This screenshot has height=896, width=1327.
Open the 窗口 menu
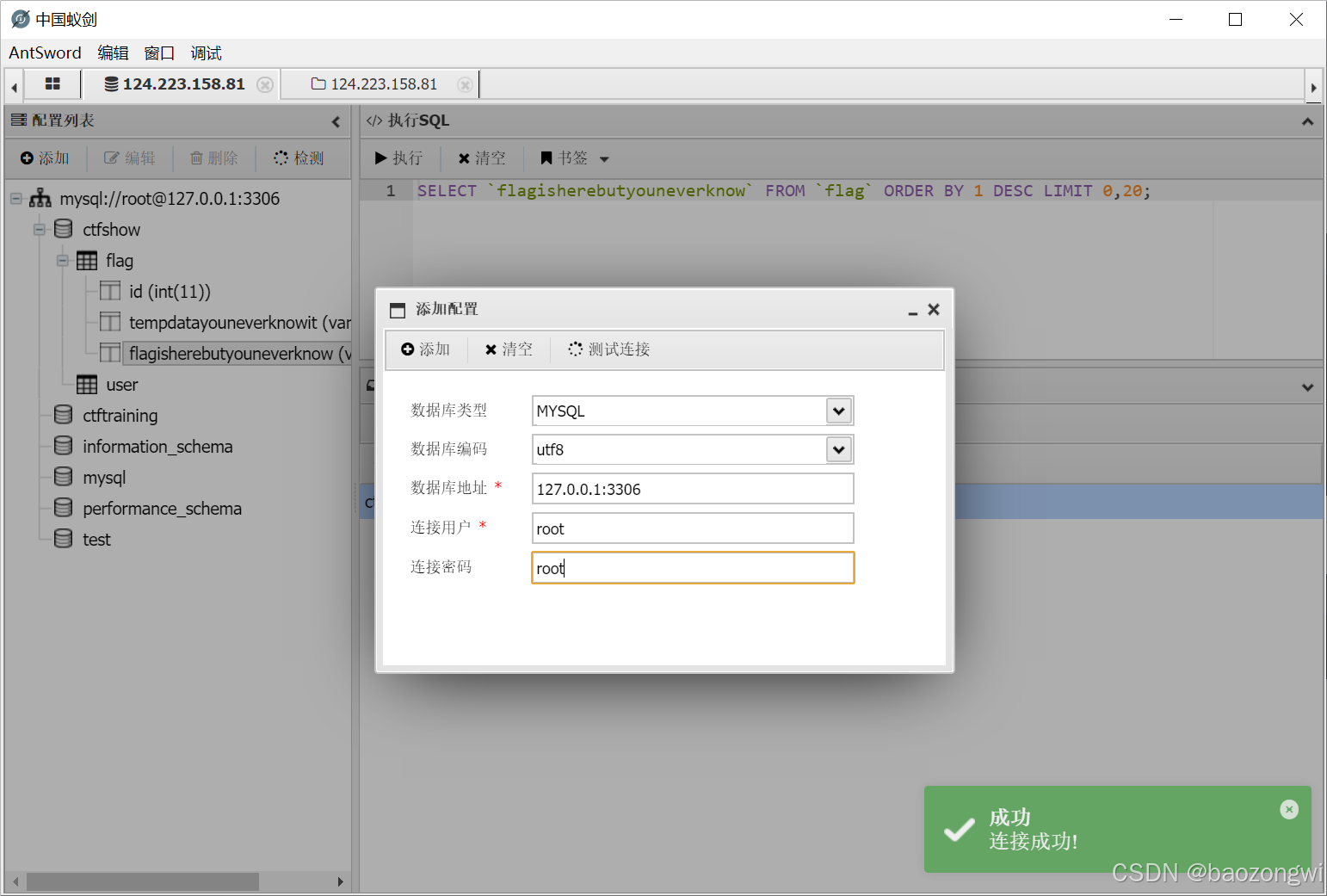(x=159, y=53)
